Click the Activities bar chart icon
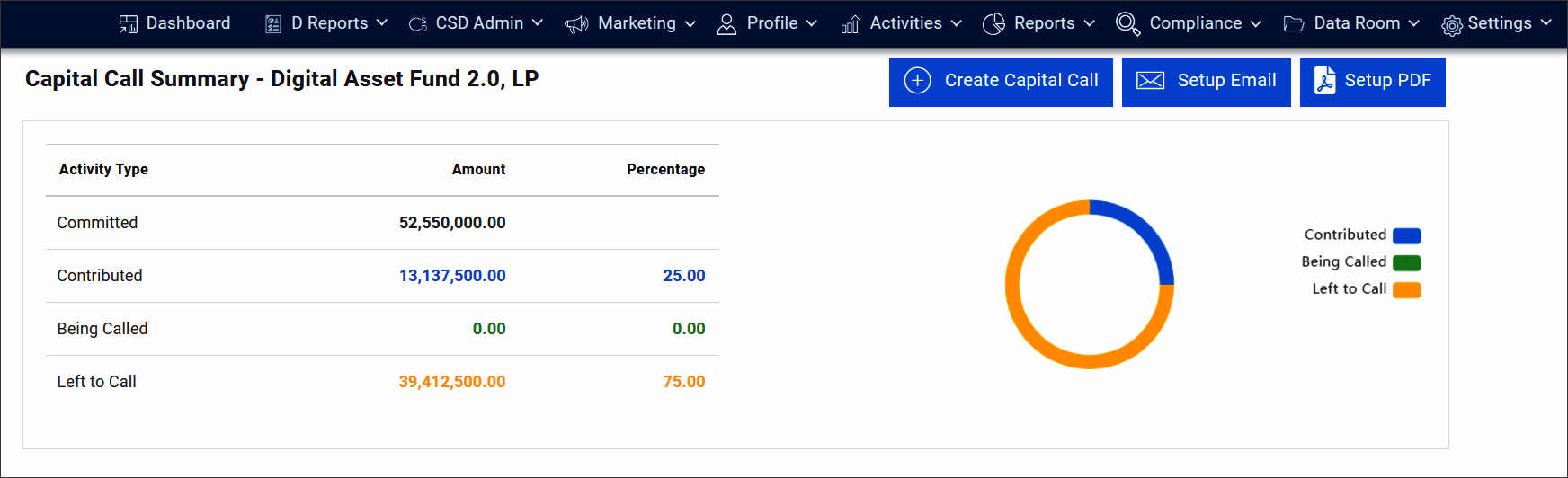This screenshot has height=478, width=1568. coord(850,24)
